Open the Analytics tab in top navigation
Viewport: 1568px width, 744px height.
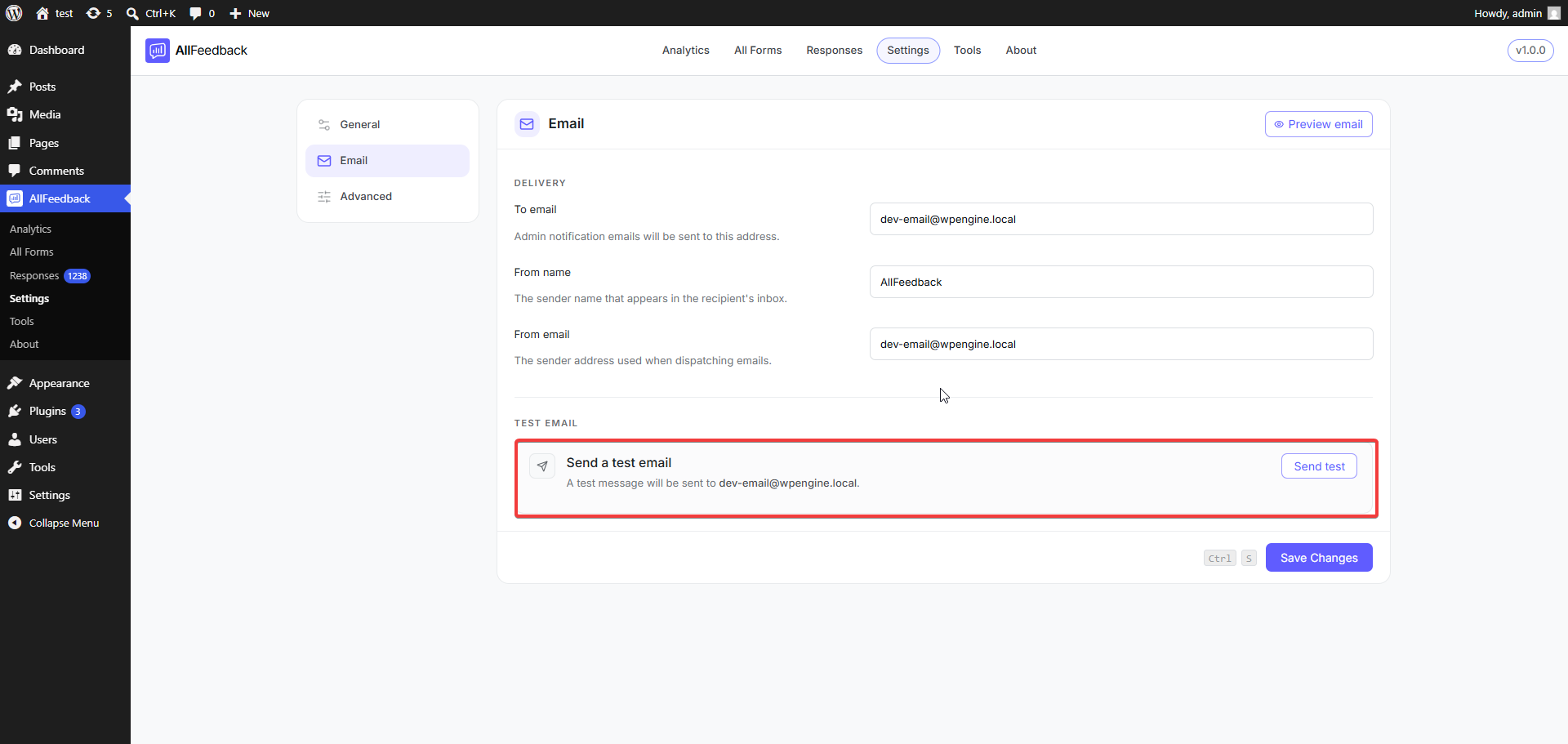tap(686, 51)
